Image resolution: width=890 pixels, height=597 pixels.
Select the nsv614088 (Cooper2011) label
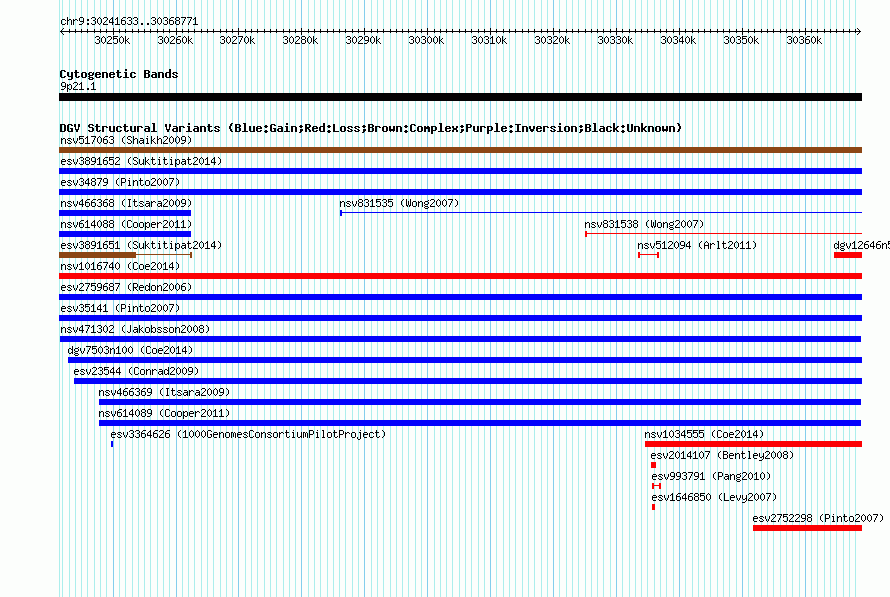126,224
